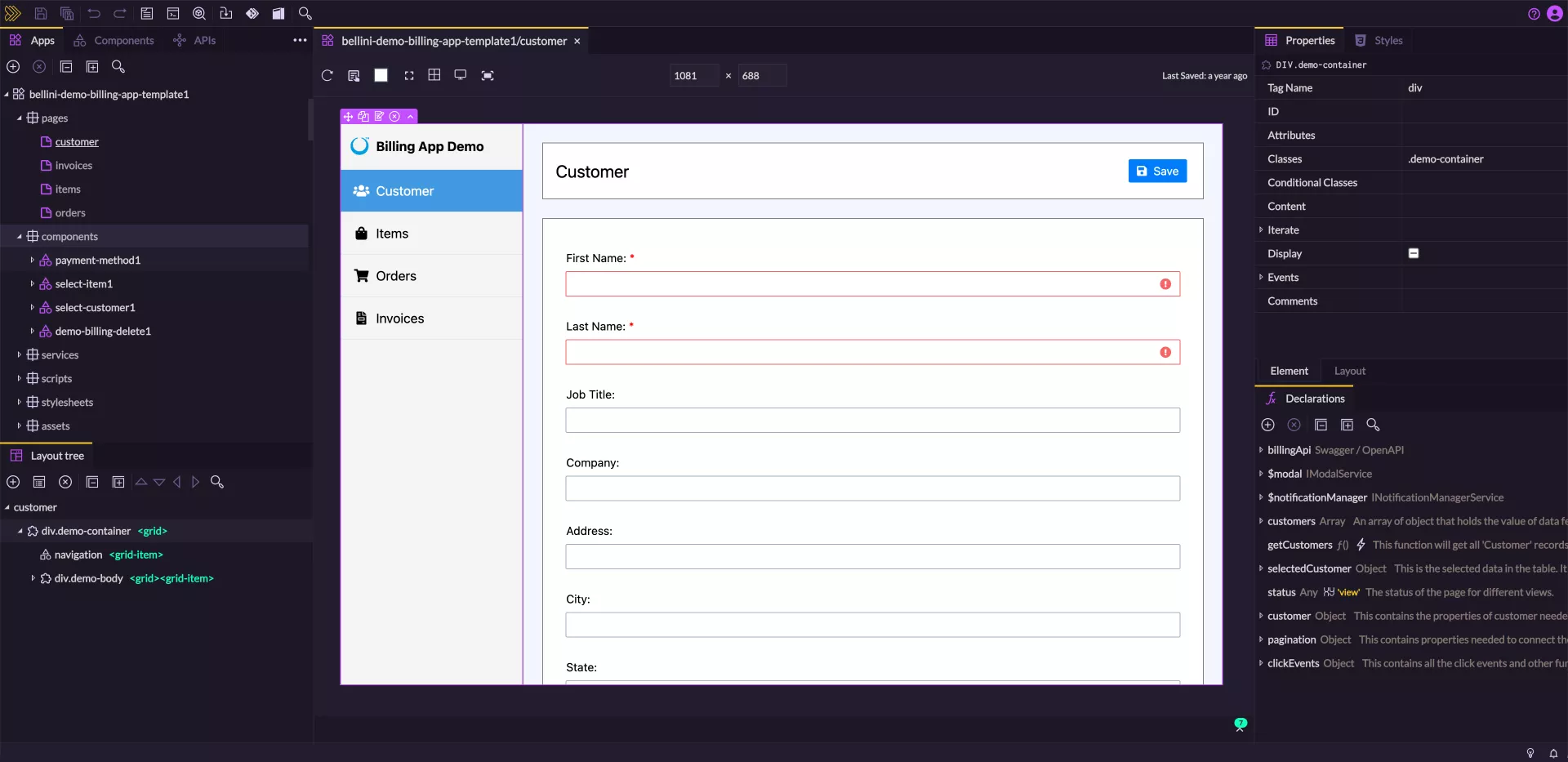Collapse the pages folder
This screenshot has width=1568, height=762.
pos(20,118)
